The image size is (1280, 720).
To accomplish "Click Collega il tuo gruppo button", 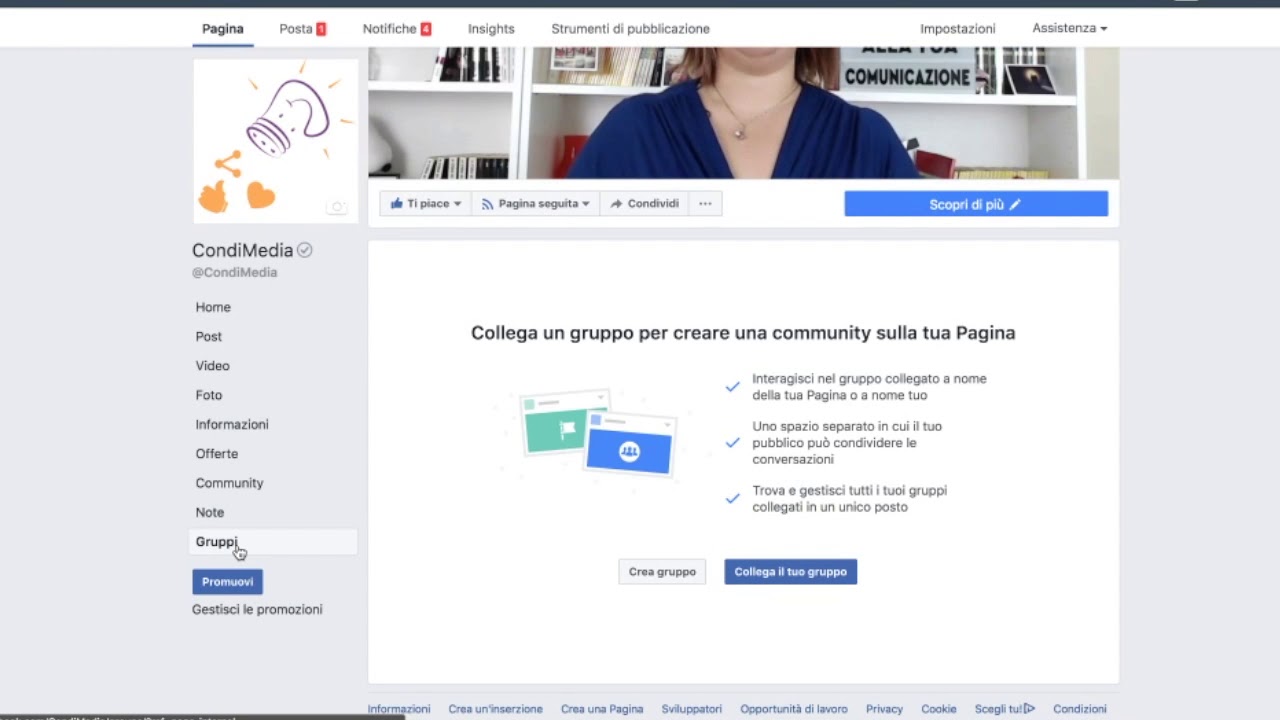I will (790, 572).
